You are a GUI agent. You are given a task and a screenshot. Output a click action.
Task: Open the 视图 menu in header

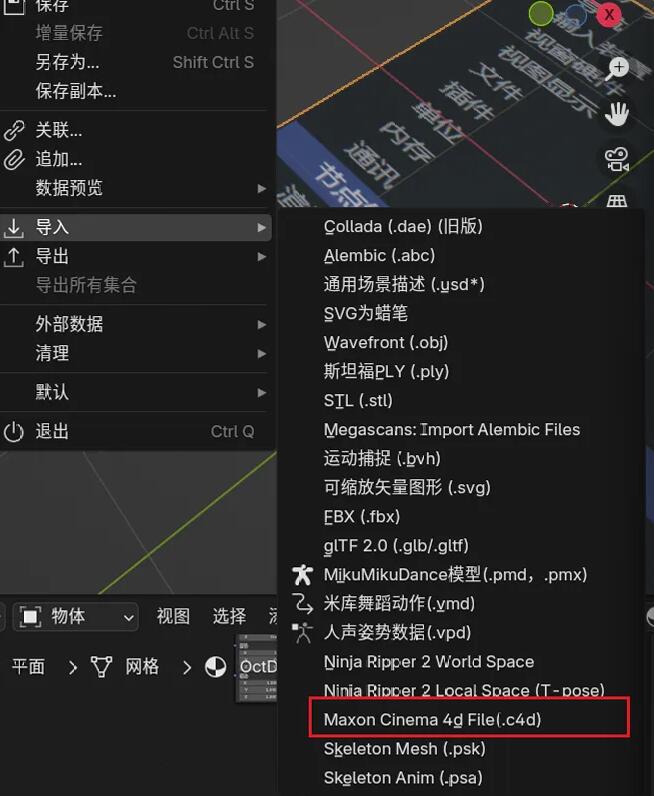(173, 616)
